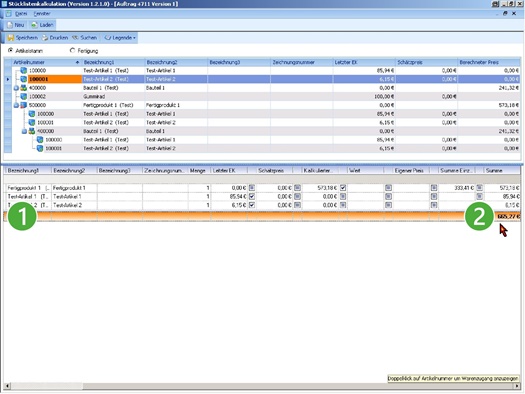
Task: Click the horizontal scrollbar right arrow
Action: click(x=518, y=386)
